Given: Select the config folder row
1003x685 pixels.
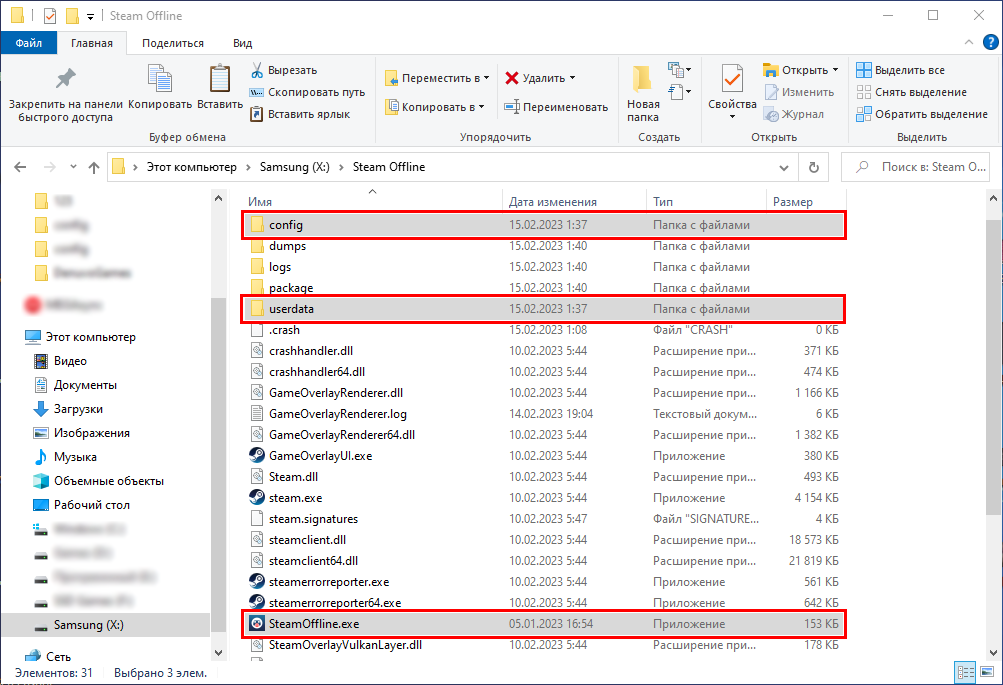Looking at the screenshot, I should (x=543, y=224).
